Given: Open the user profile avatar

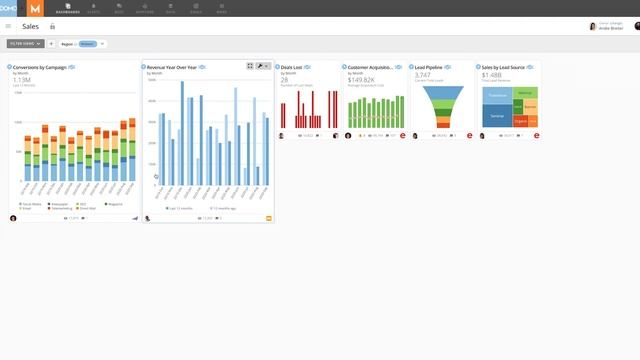Looking at the screenshot, I should click(x=593, y=27).
